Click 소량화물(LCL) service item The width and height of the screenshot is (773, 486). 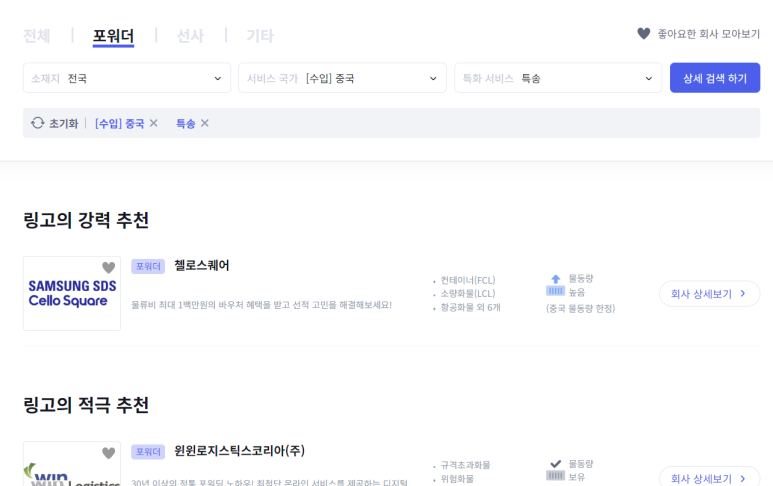click(467, 293)
